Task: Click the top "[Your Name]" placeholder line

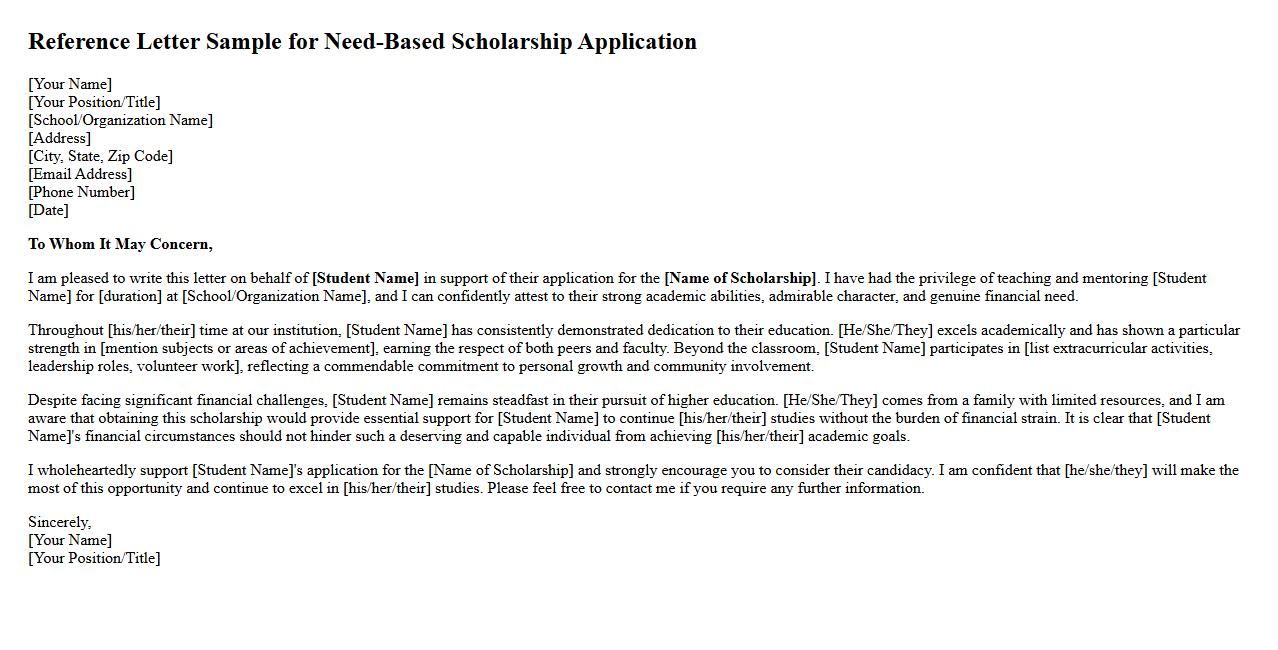Action: 70,84
